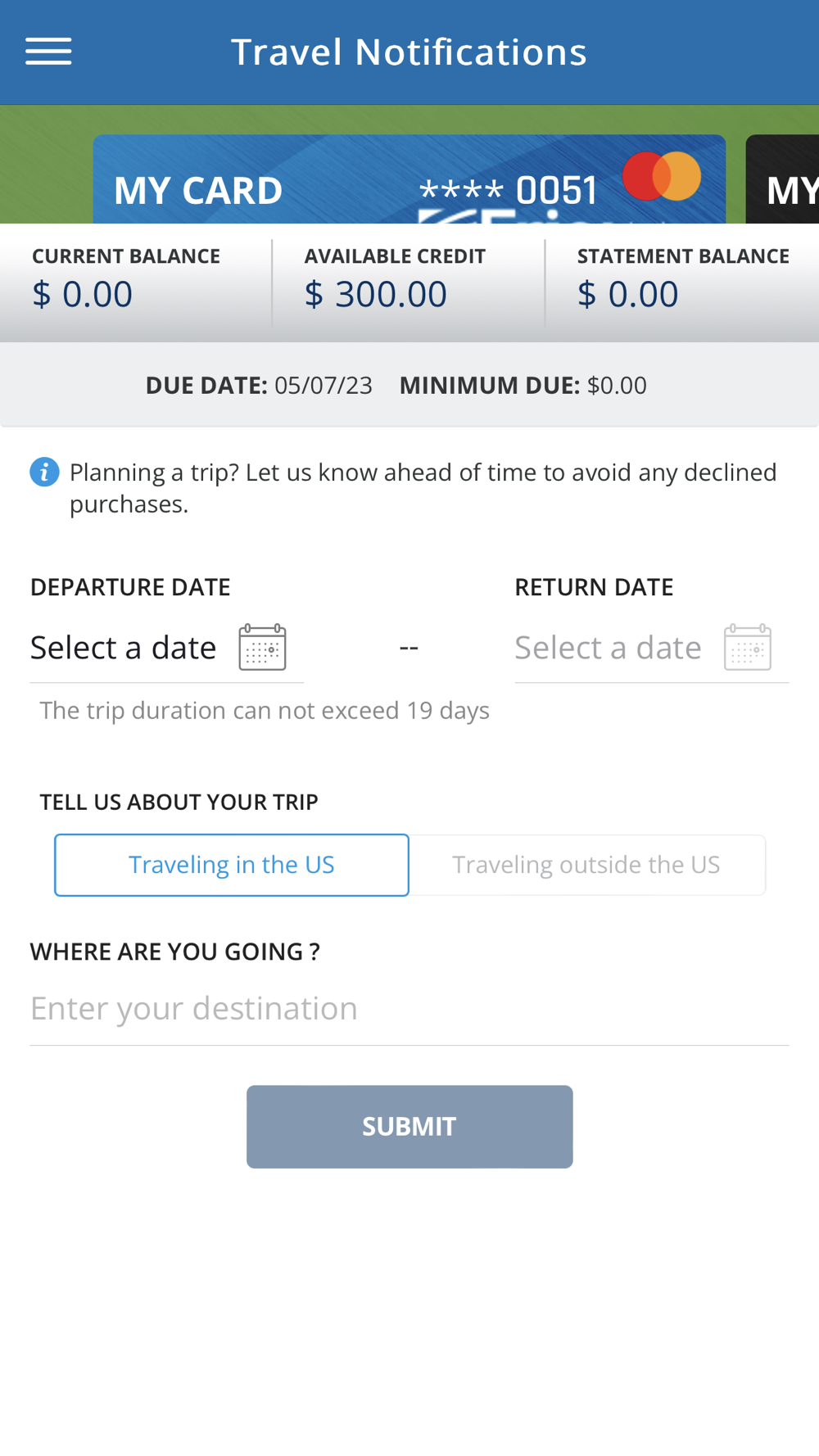Tap the Statement Balance amount
Image resolution: width=819 pixels, height=1456 pixels.
628,294
